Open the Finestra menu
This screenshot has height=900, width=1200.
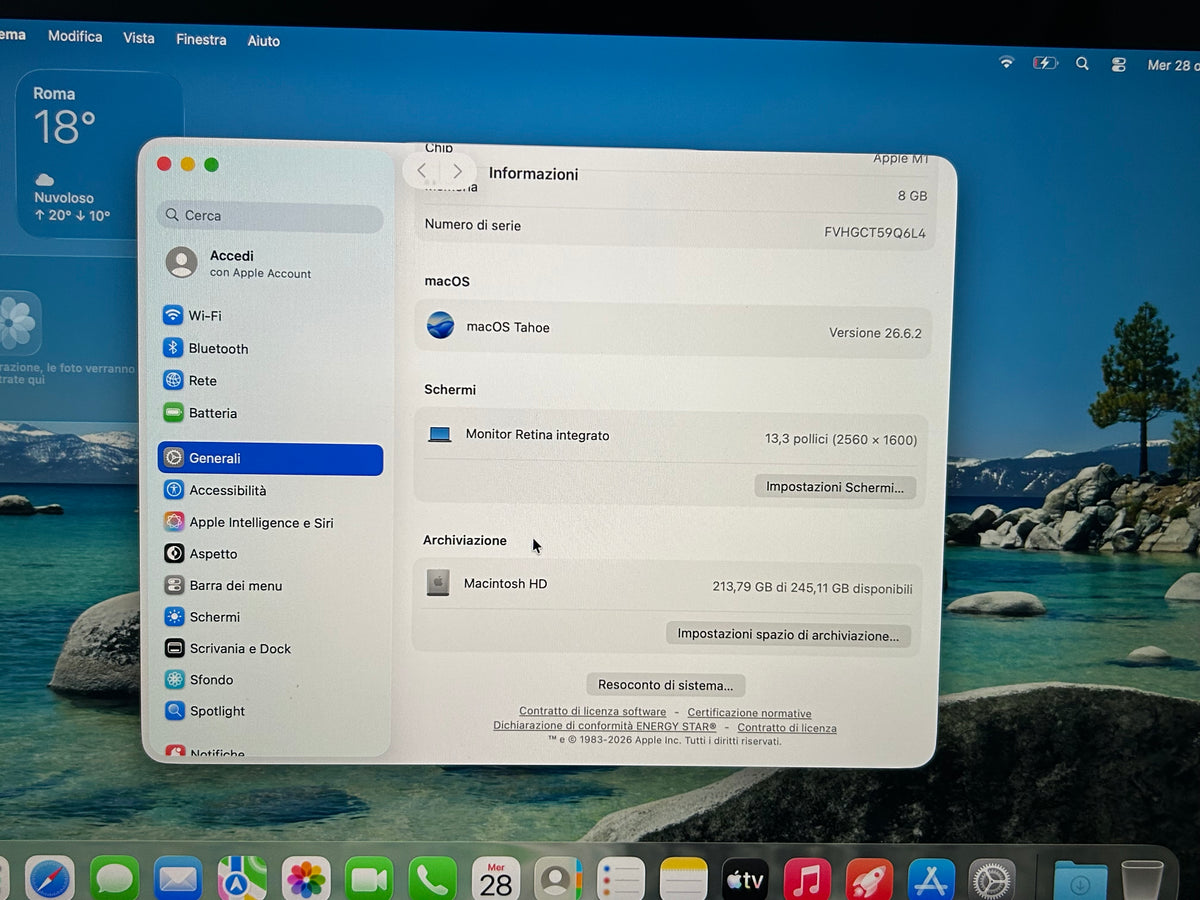pos(201,40)
